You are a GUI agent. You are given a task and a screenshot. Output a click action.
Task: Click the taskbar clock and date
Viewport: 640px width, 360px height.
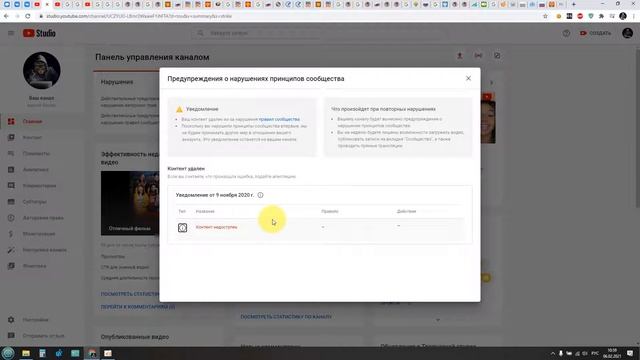pos(612,353)
